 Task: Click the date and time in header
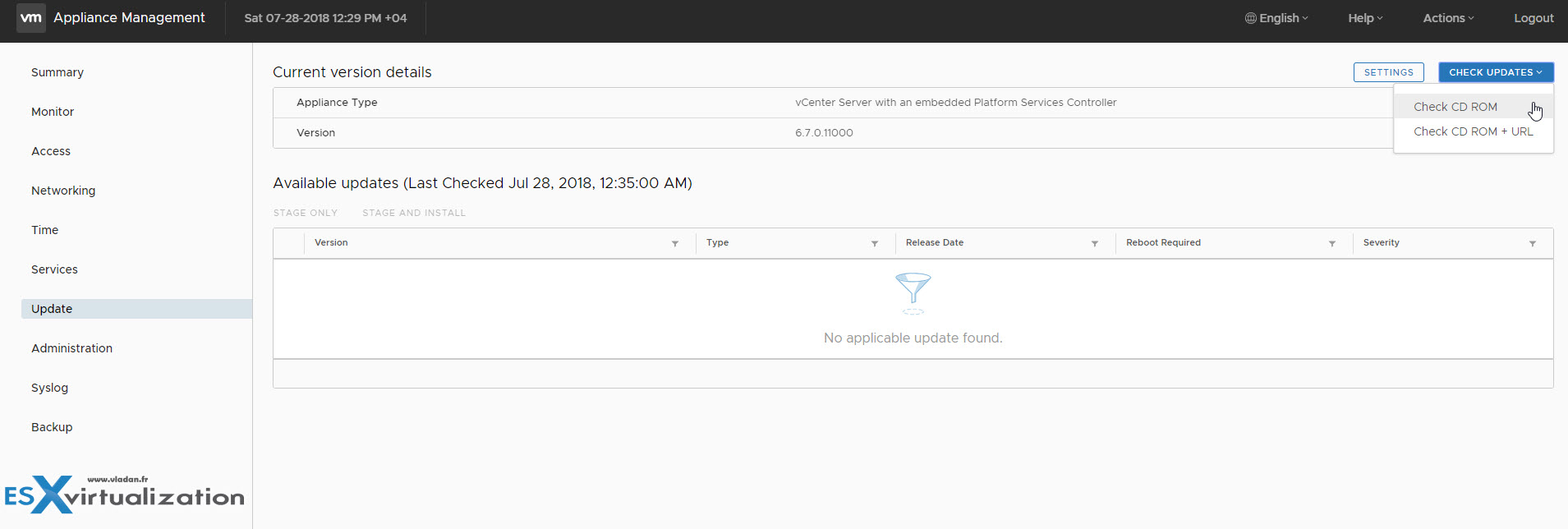pyautogui.click(x=325, y=18)
